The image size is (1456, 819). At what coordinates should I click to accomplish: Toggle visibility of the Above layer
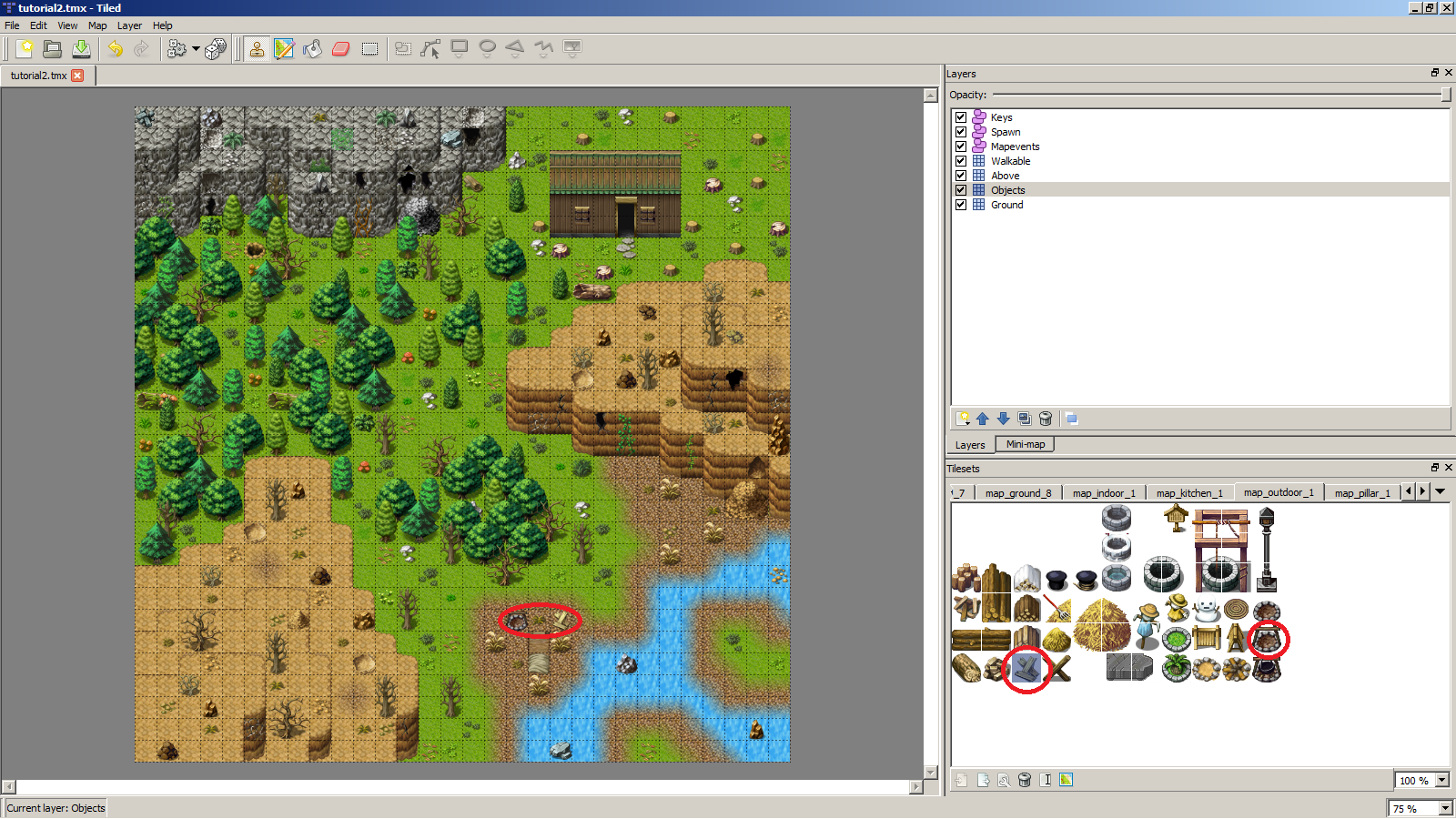coord(961,176)
